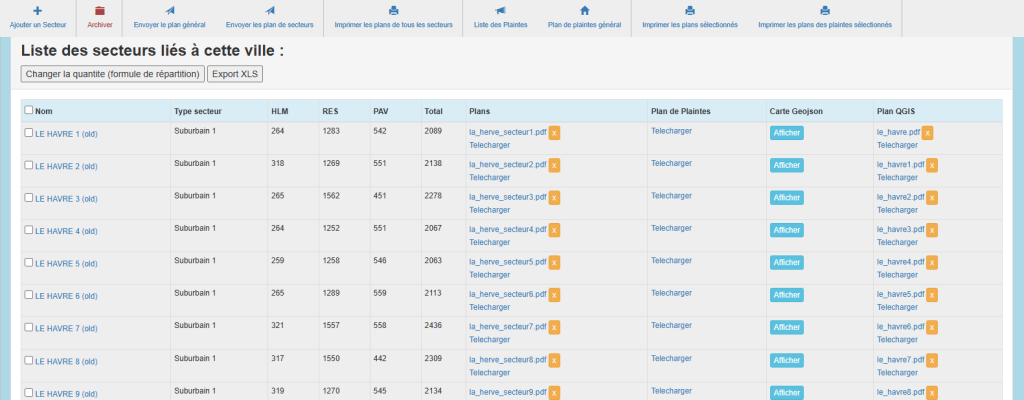
Task: Open Liste des Plaintes
Action: coord(500,18)
